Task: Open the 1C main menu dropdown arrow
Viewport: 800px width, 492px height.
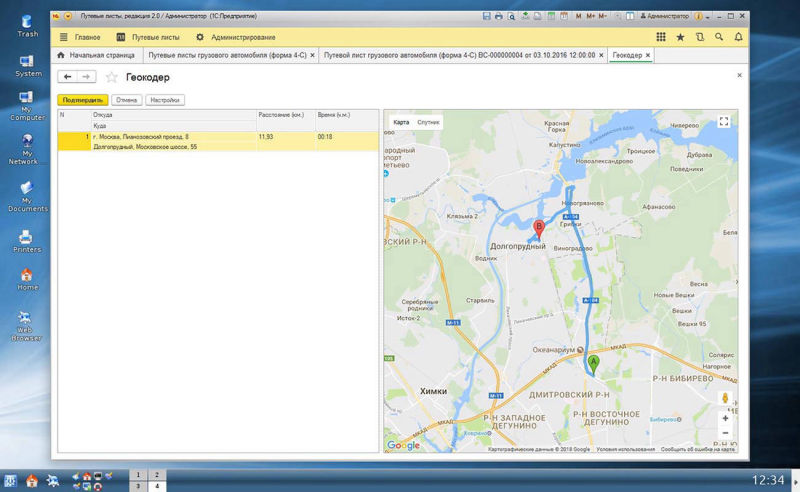Action: [68, 17]
